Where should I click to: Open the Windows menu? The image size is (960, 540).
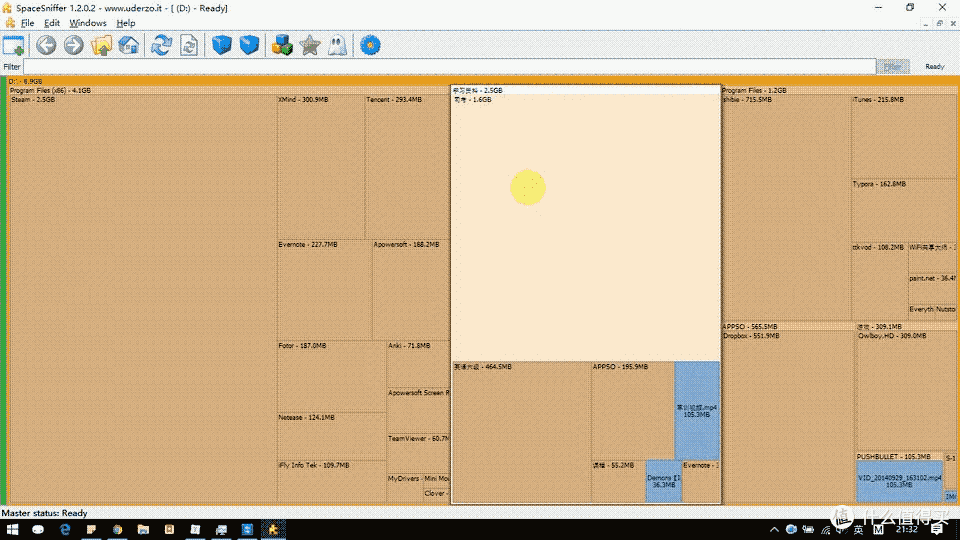pyautogui.click(x=88, y=23)
